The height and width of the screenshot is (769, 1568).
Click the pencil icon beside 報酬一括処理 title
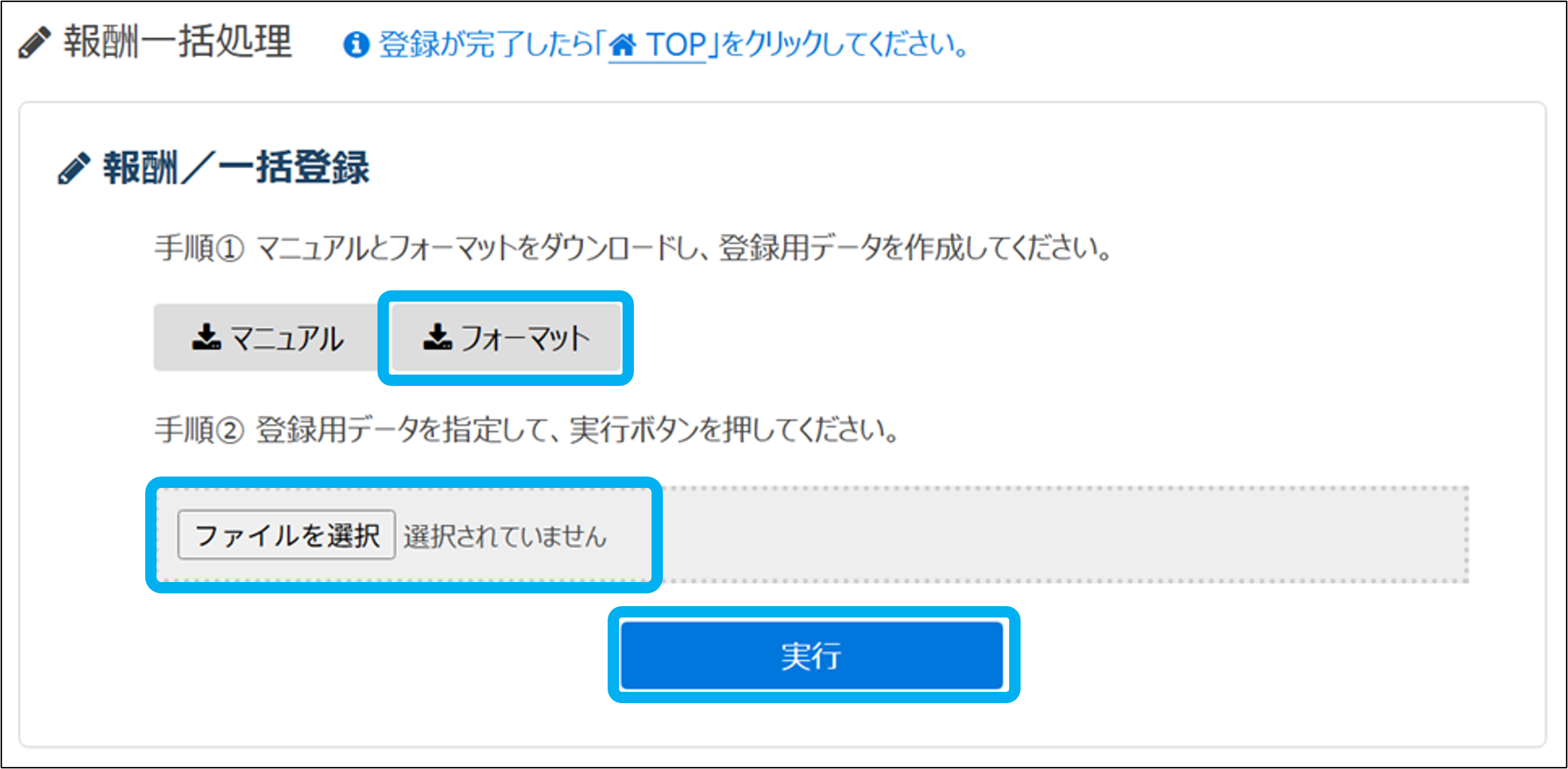point(34,42)
